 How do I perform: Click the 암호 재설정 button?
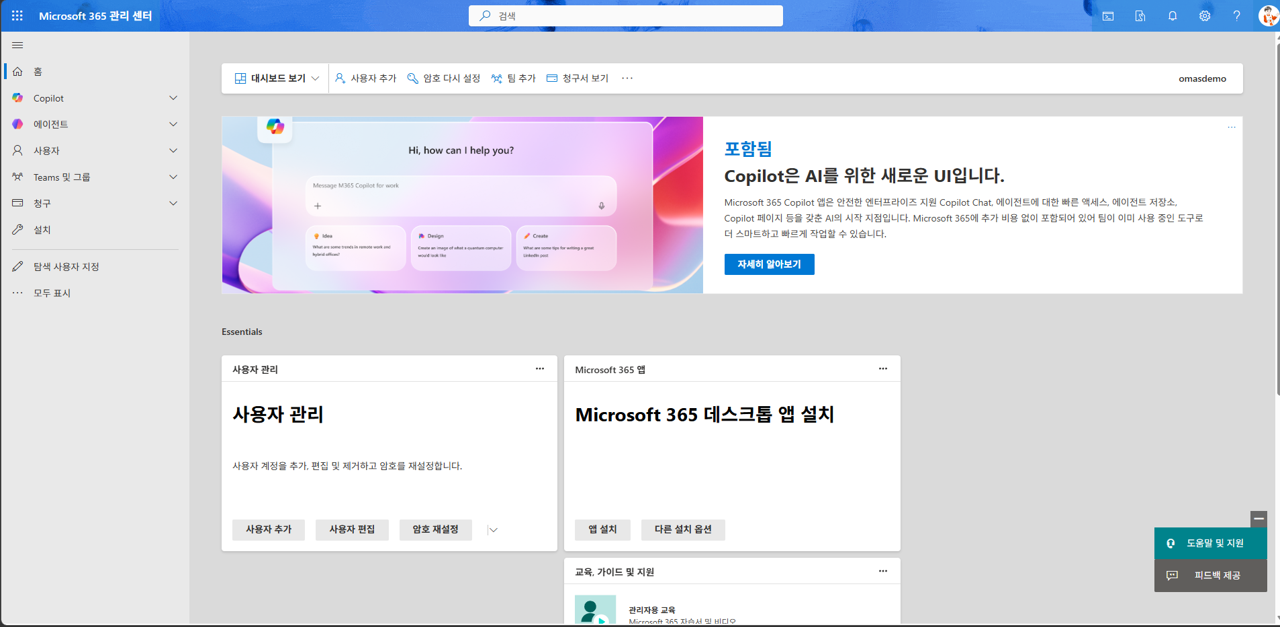(435, 529)
